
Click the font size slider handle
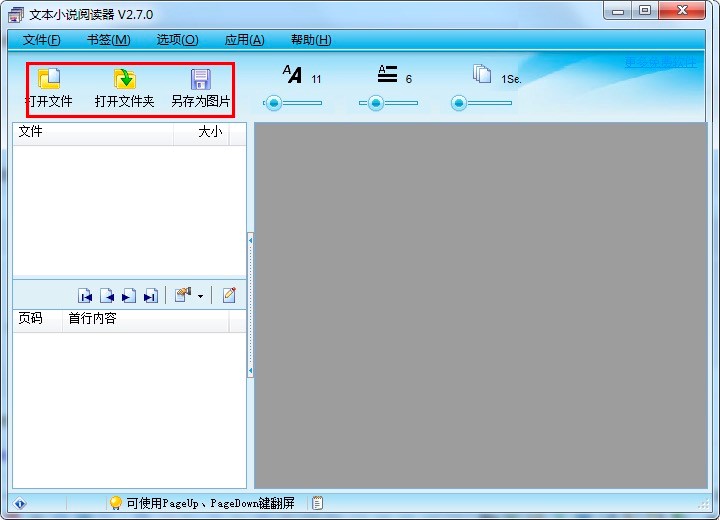click(274, 103)
